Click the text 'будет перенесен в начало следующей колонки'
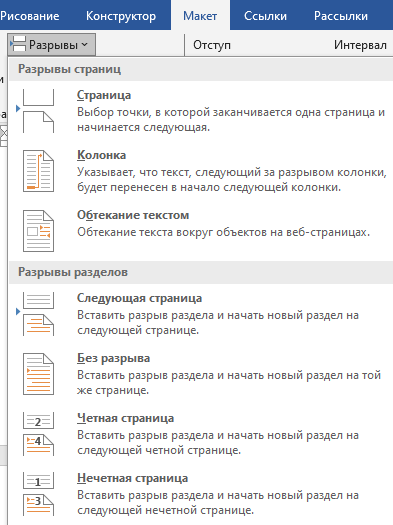This screenshot has width=393, height=525. point(208,187)
